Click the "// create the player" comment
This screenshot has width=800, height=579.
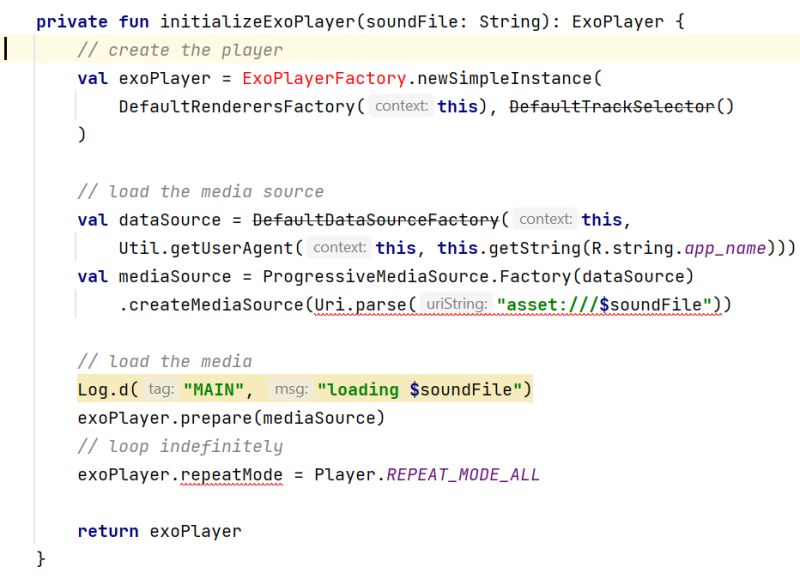180,50
